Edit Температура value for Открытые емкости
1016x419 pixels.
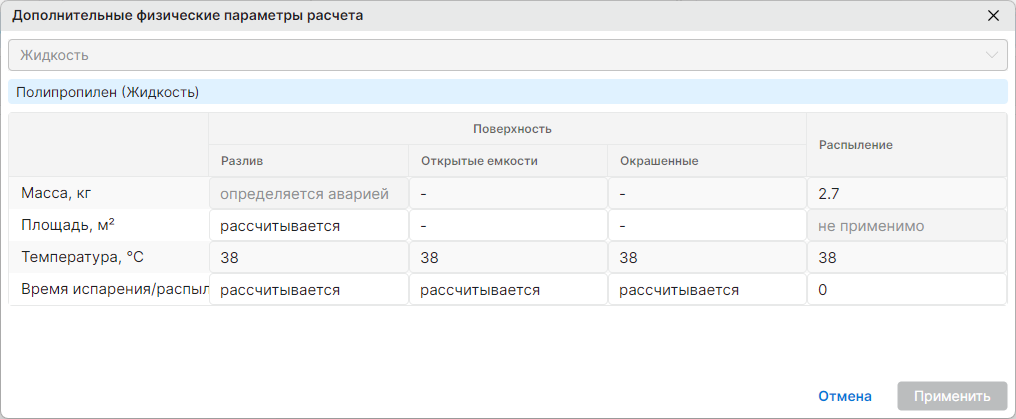point(508,258)
